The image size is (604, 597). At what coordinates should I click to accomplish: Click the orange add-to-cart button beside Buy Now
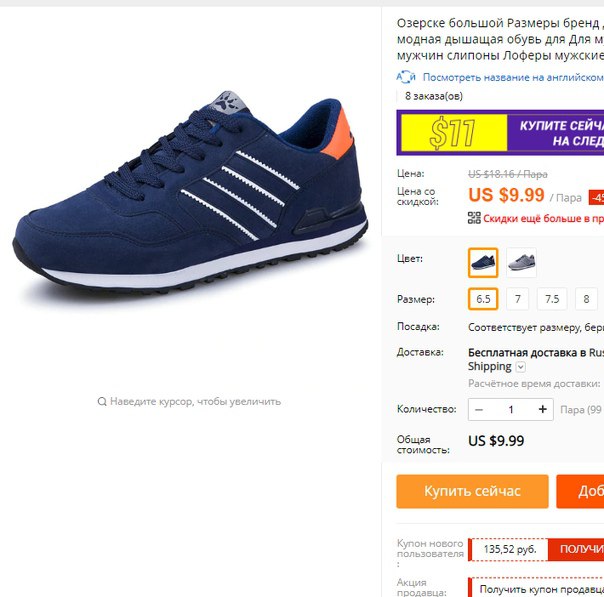(x=580, y=491)
